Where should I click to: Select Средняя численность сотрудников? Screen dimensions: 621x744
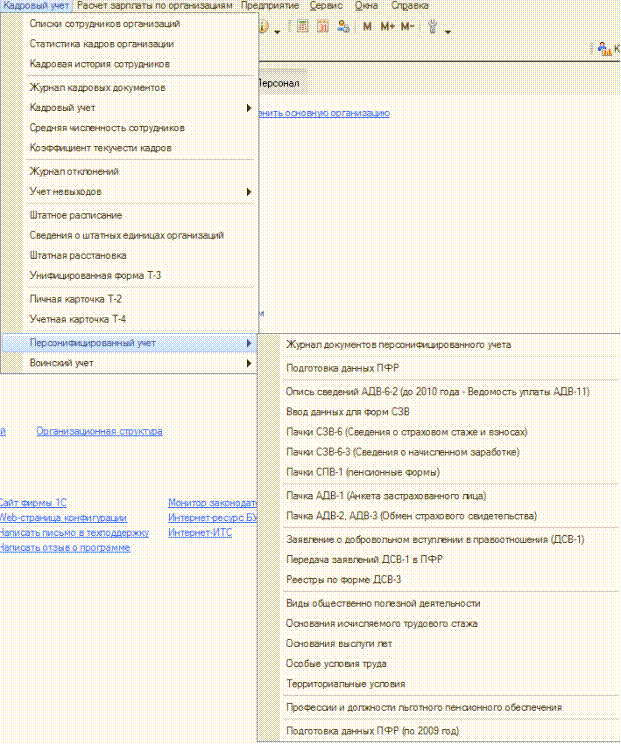tap(130, 128)
